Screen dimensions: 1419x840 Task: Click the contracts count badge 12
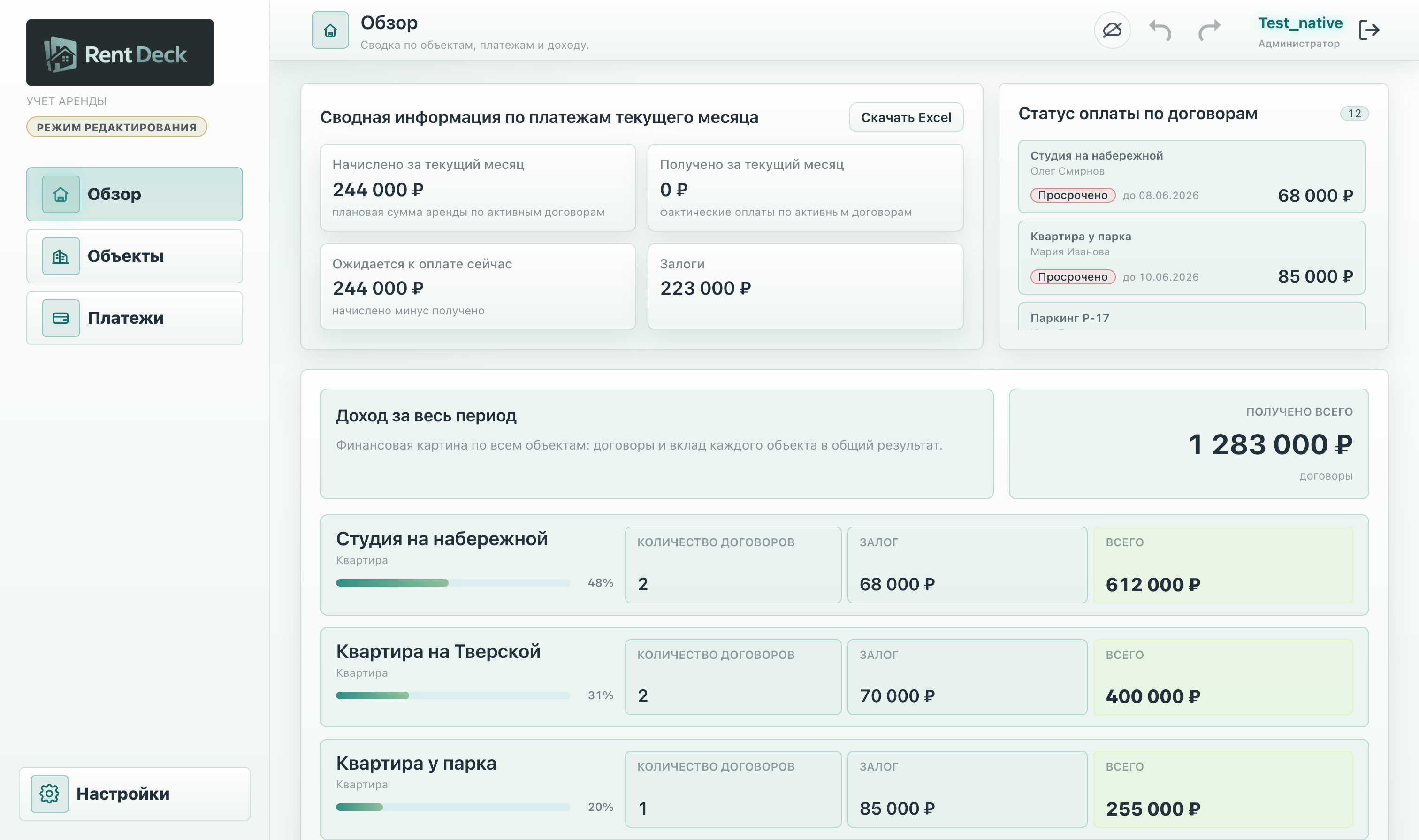point(1354,114)
